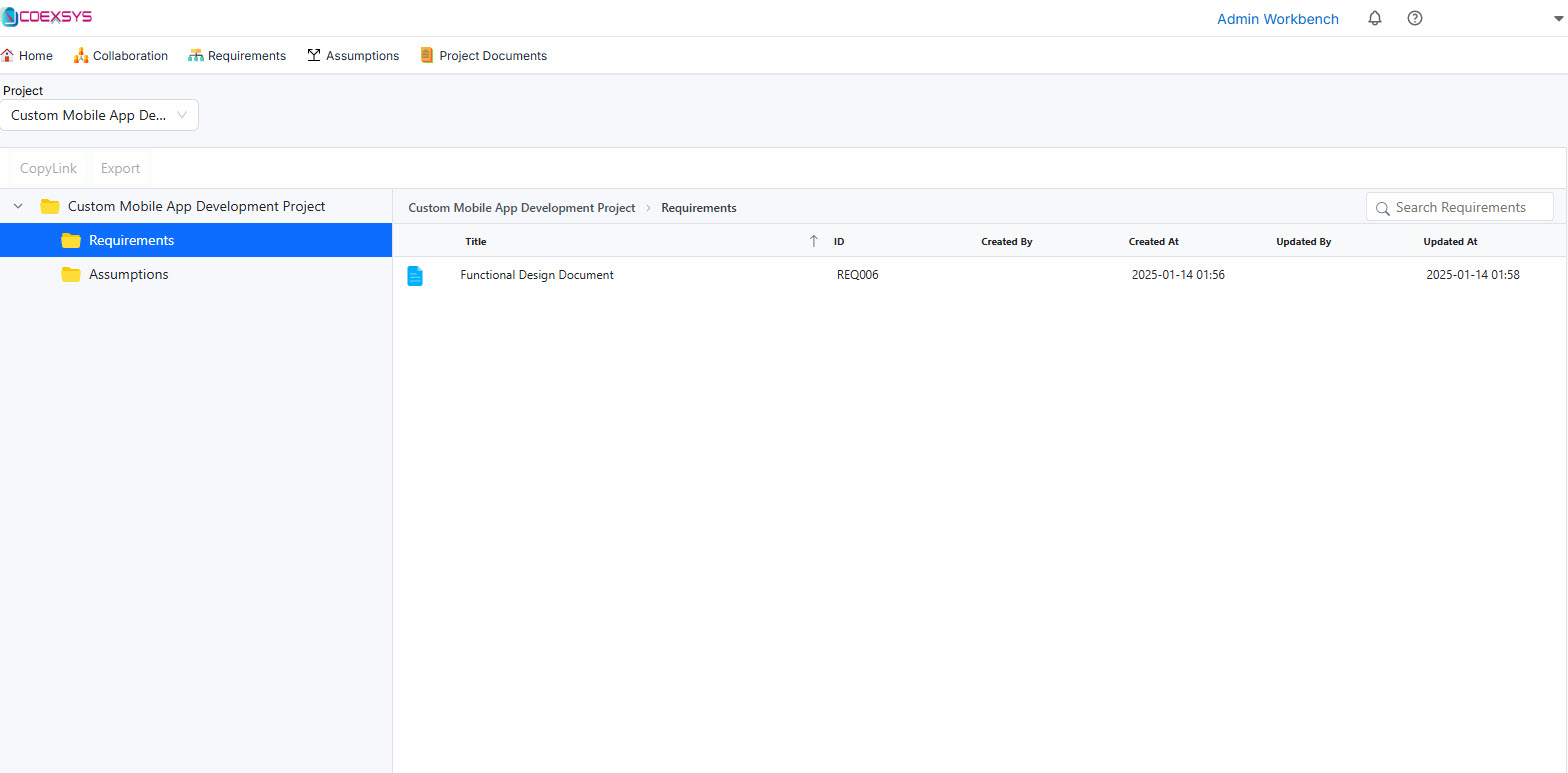Open the Requirements menu label in top bar

click(247, 56)
